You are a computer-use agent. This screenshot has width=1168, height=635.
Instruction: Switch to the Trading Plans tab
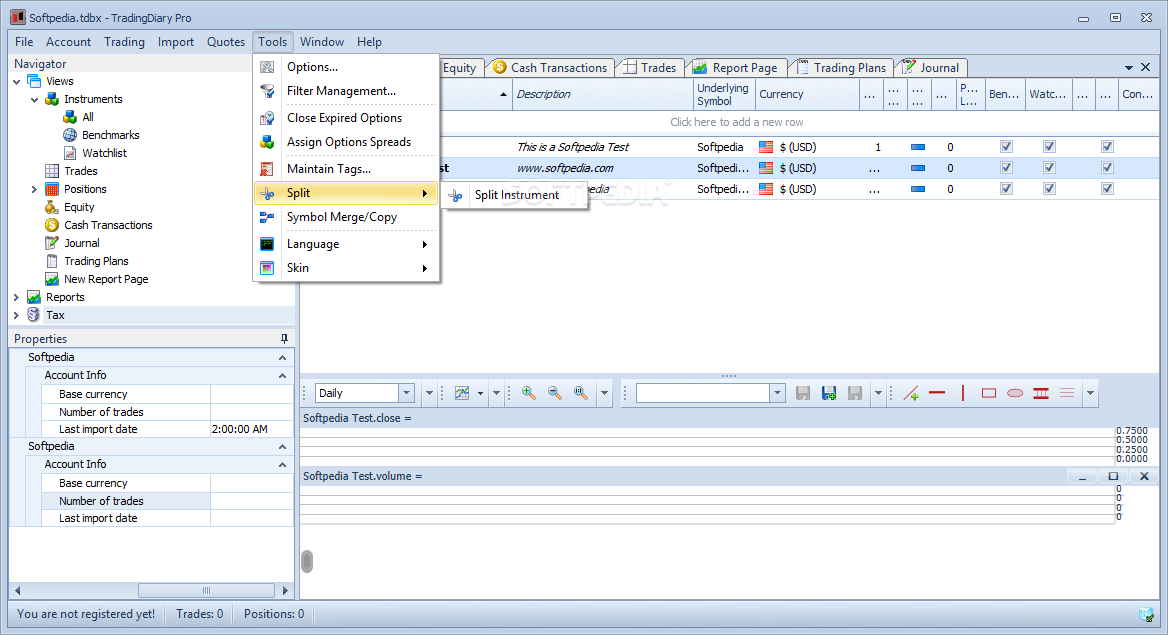click(x=842, y=68)
